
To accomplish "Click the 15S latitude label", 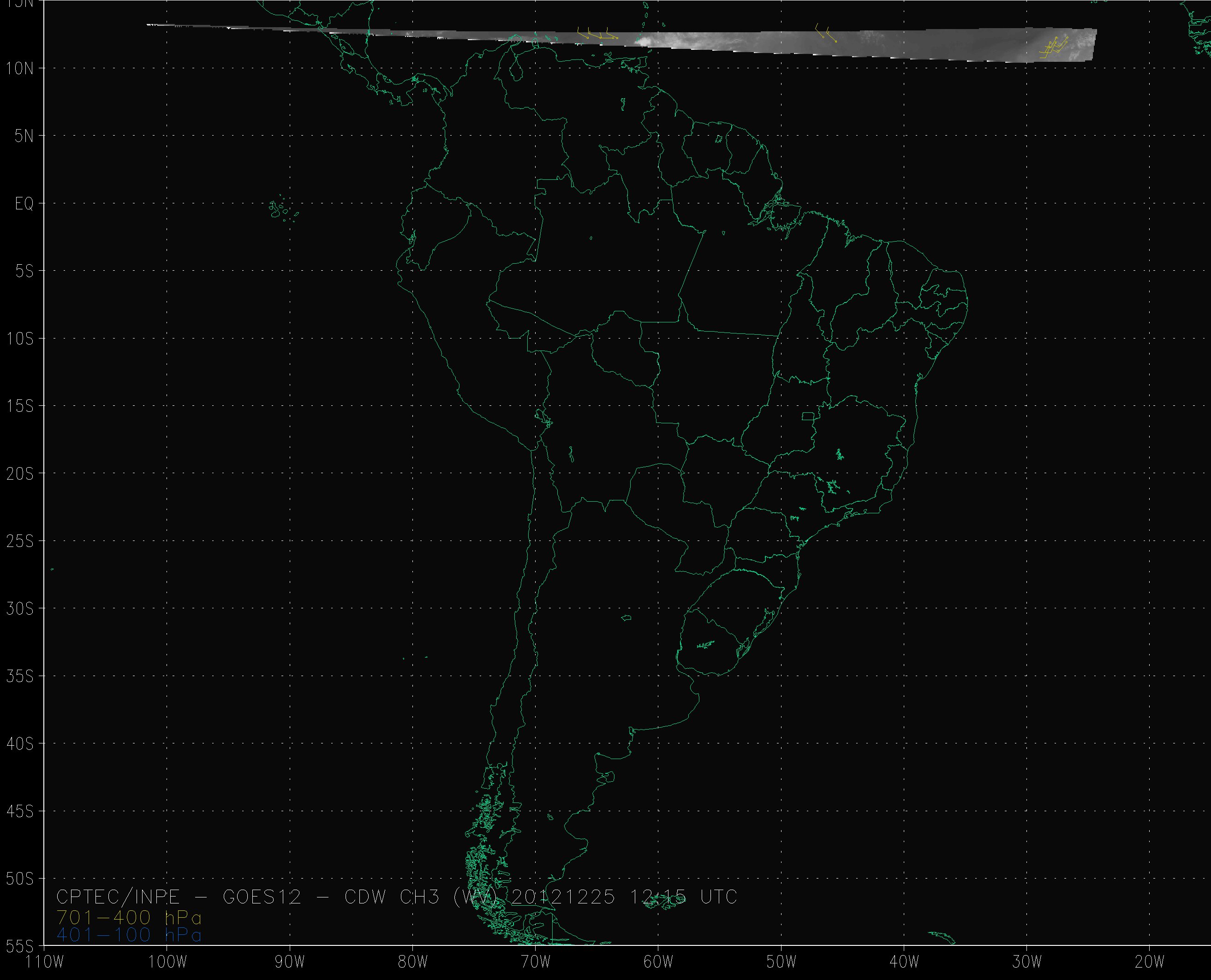I will (x=20, y=406).
